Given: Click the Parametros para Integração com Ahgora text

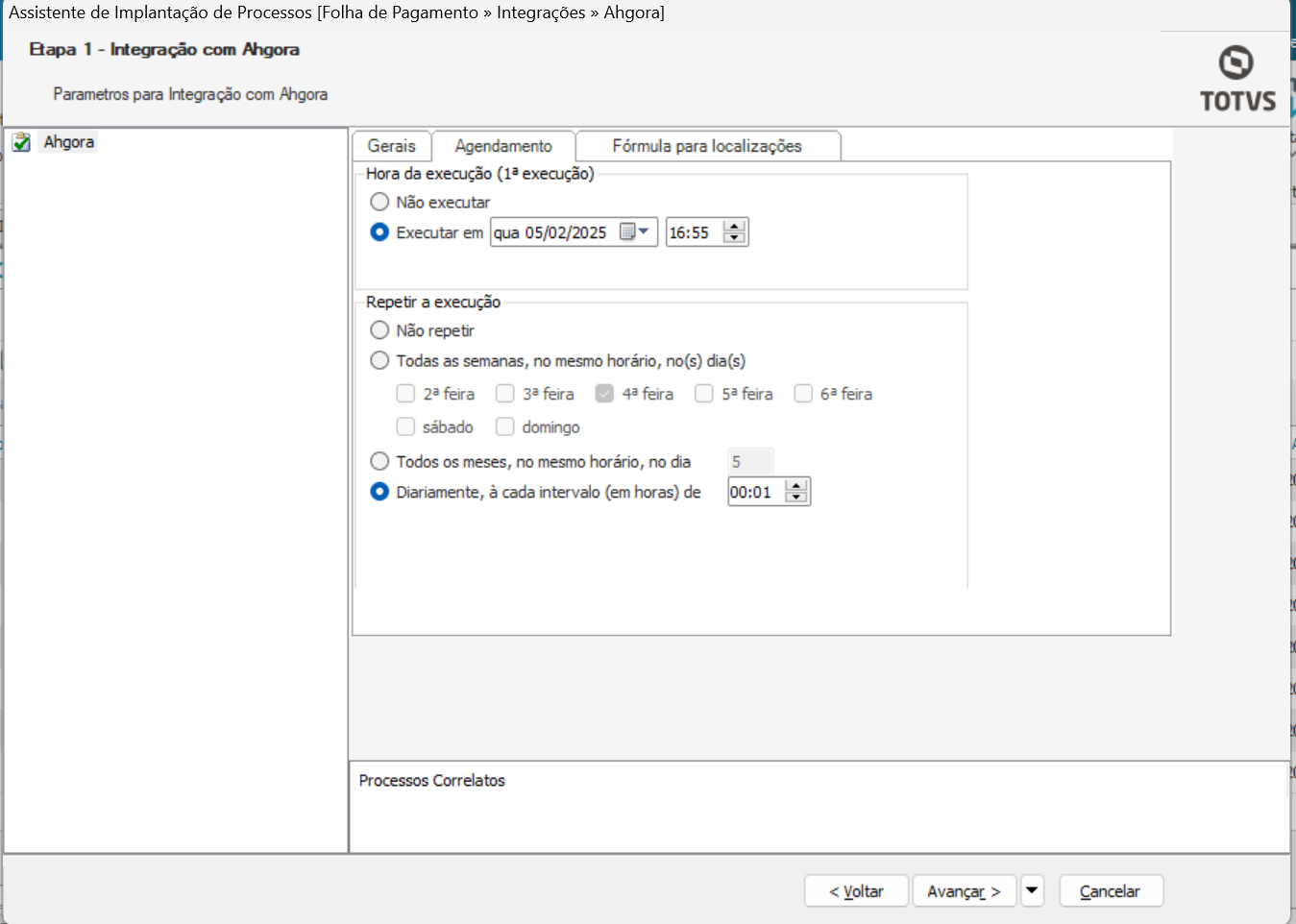Looking at the screenshot, I should [190, 94].
